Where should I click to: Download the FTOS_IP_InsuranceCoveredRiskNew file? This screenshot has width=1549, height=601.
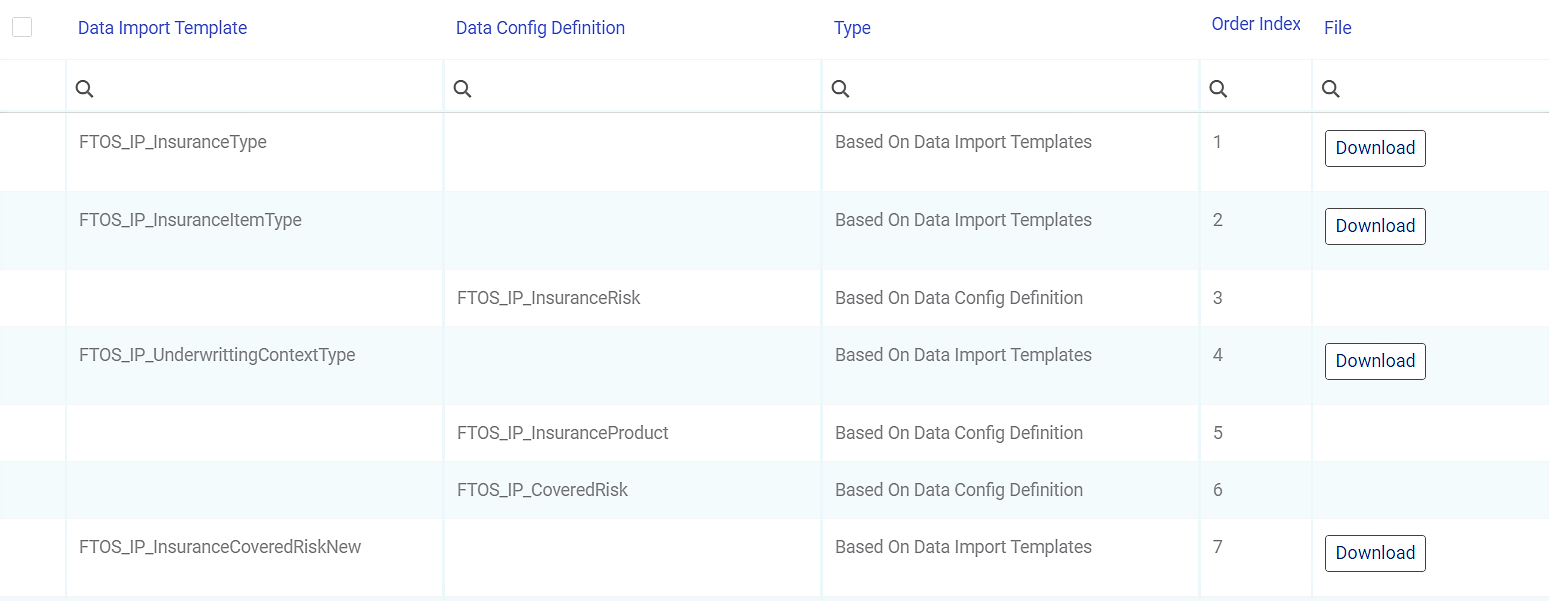pyautogui.click(x=1375, y=553)
